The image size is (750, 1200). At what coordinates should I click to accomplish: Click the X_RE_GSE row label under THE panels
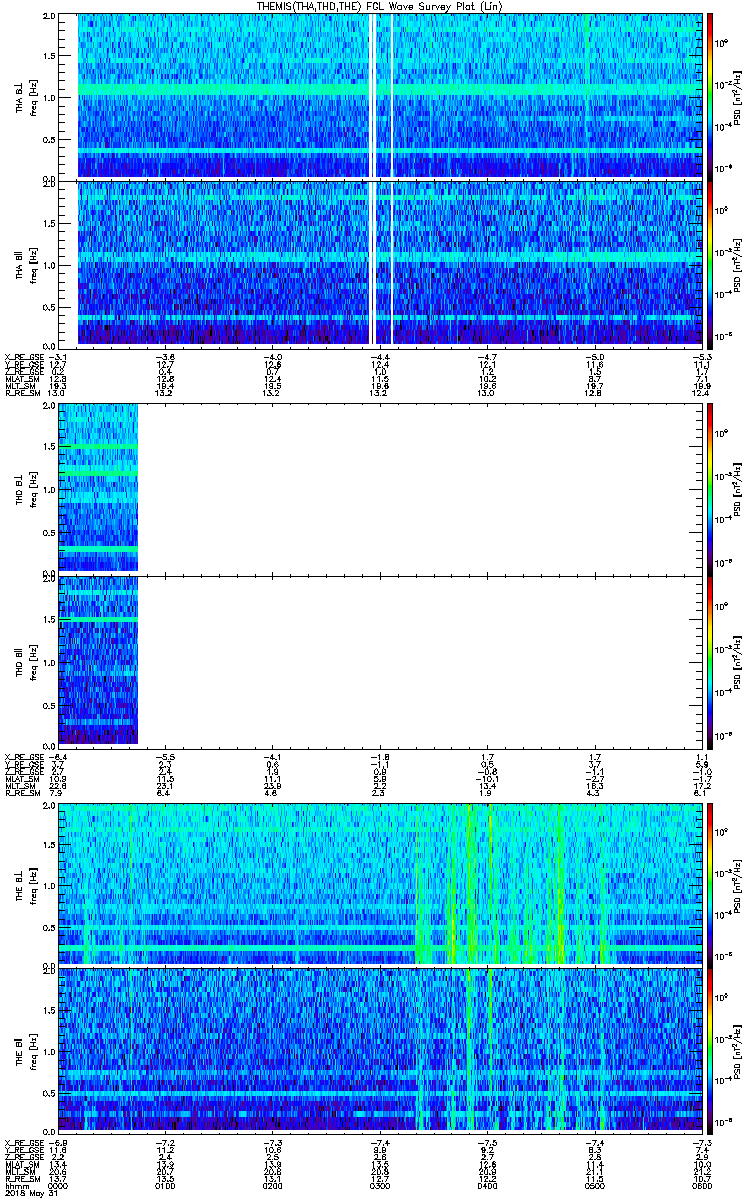(x=24, y=1143)
